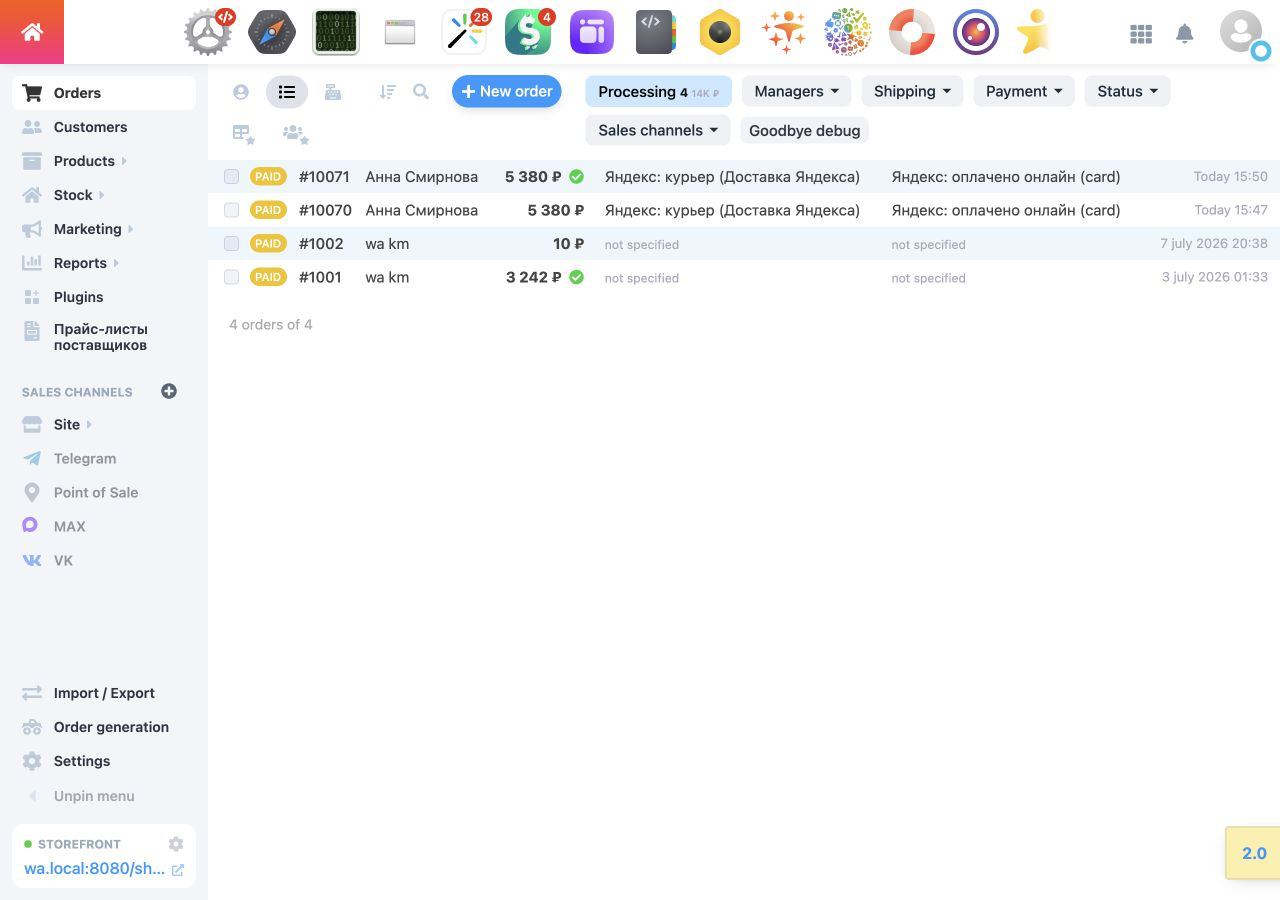Open storefront settings gear icon
The height and width of the screenshot is (900, 1280).
point(176,844)
